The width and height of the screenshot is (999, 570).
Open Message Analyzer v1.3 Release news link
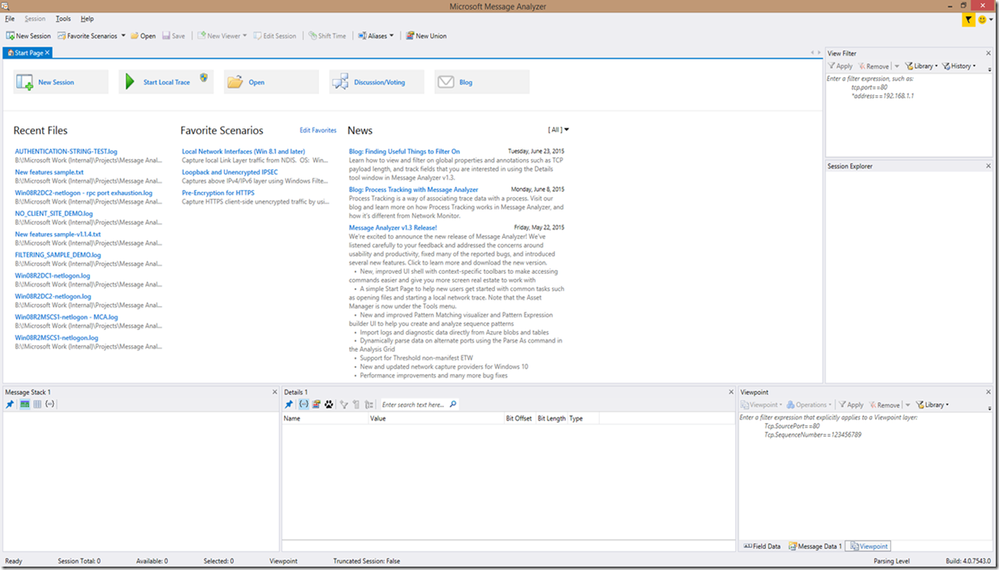(x=393, y=227)
